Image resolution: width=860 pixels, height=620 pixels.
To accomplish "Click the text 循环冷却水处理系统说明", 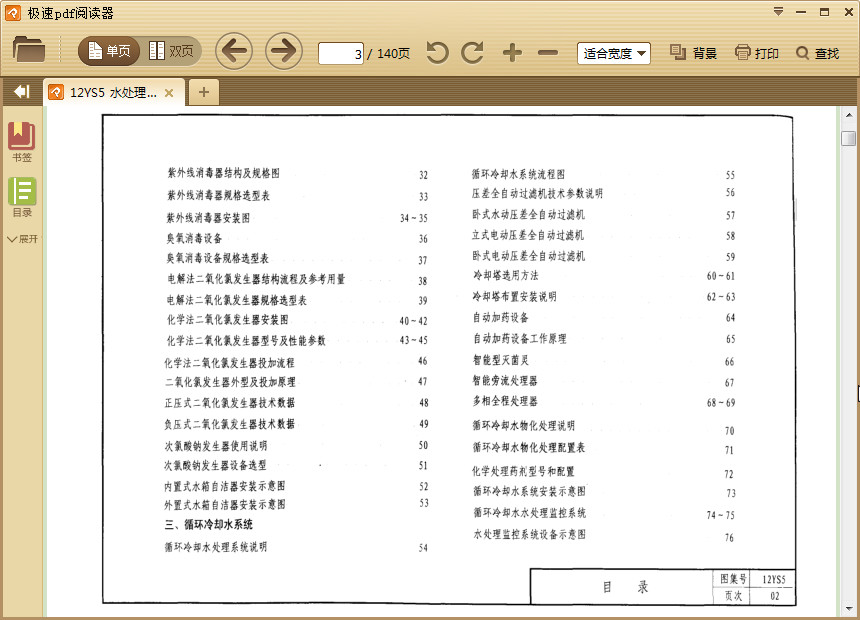I will [216, 547].
